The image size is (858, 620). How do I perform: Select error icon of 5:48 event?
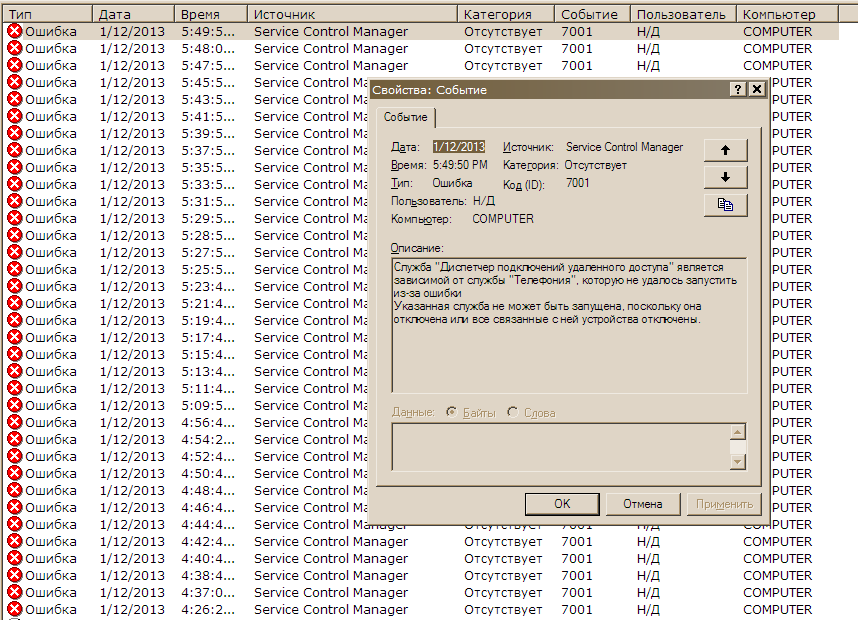point(14,48)
